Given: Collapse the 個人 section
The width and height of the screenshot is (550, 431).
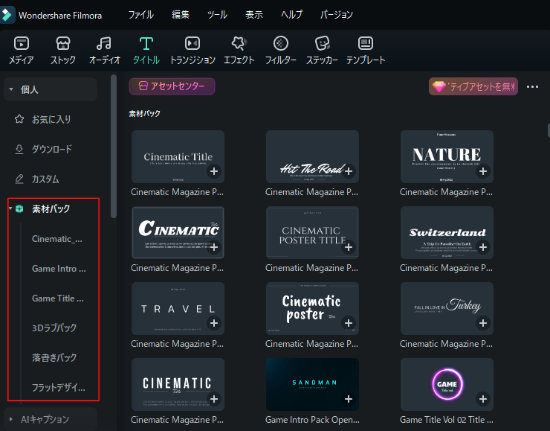Looking at the screenshot, I should click(x=11, y=89).
